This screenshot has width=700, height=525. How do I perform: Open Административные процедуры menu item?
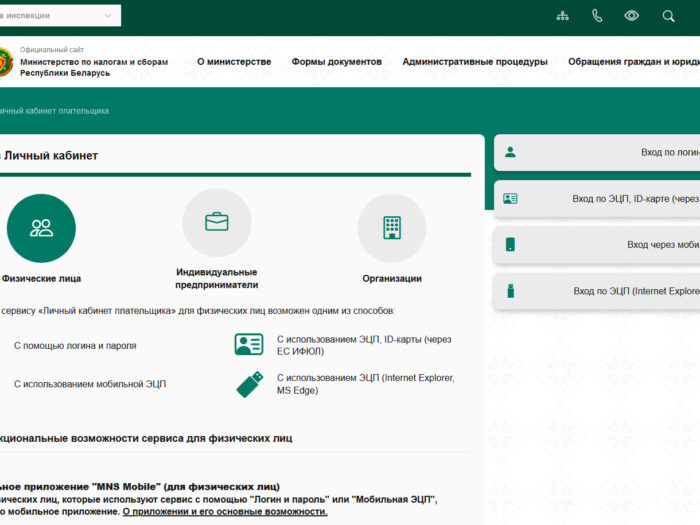(x=475, y=62)
